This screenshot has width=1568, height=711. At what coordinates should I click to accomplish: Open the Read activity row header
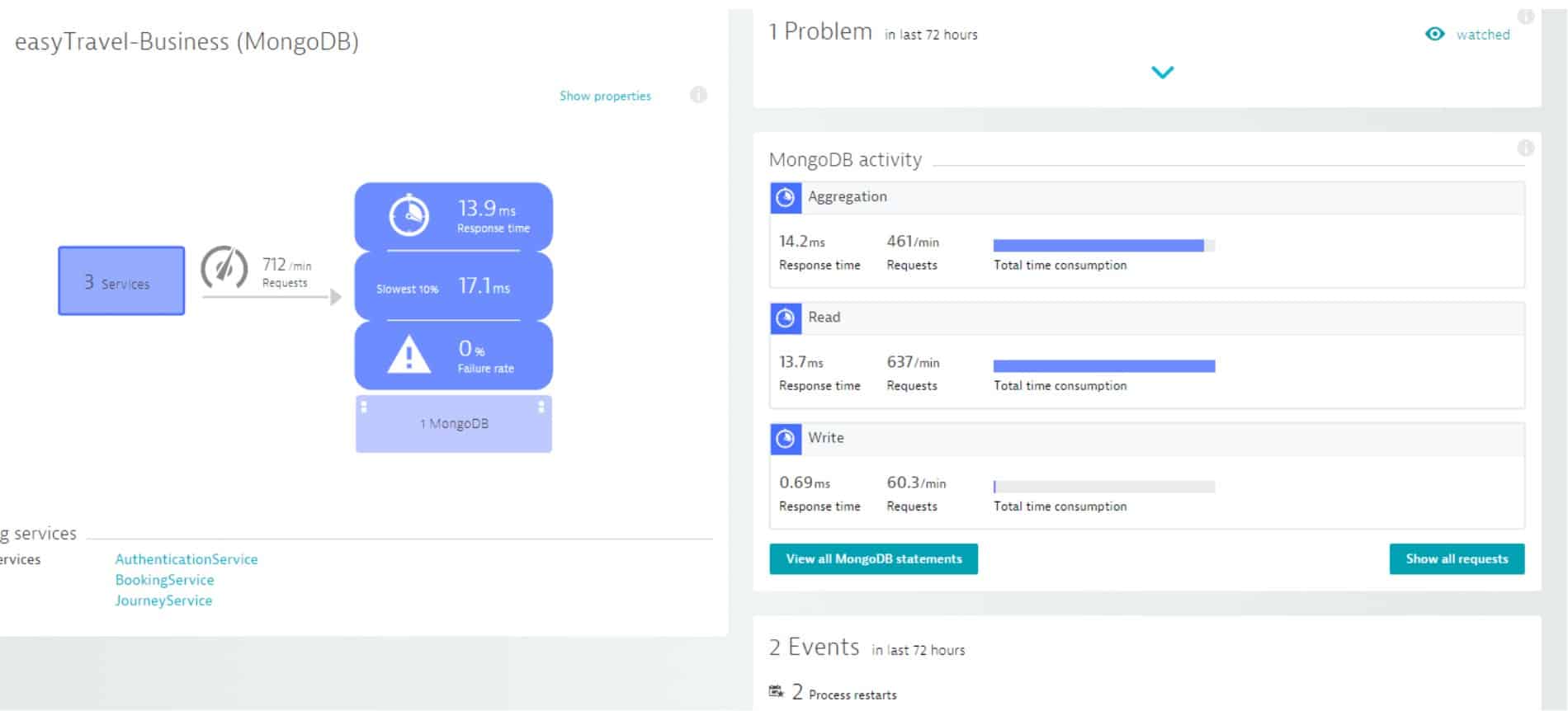click(1147, 318)
